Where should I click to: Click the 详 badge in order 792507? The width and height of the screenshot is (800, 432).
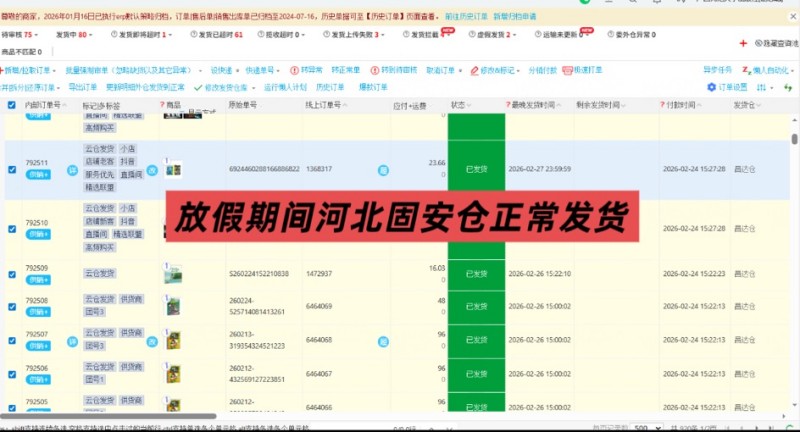pyautogui.click(x=72, y=342)
